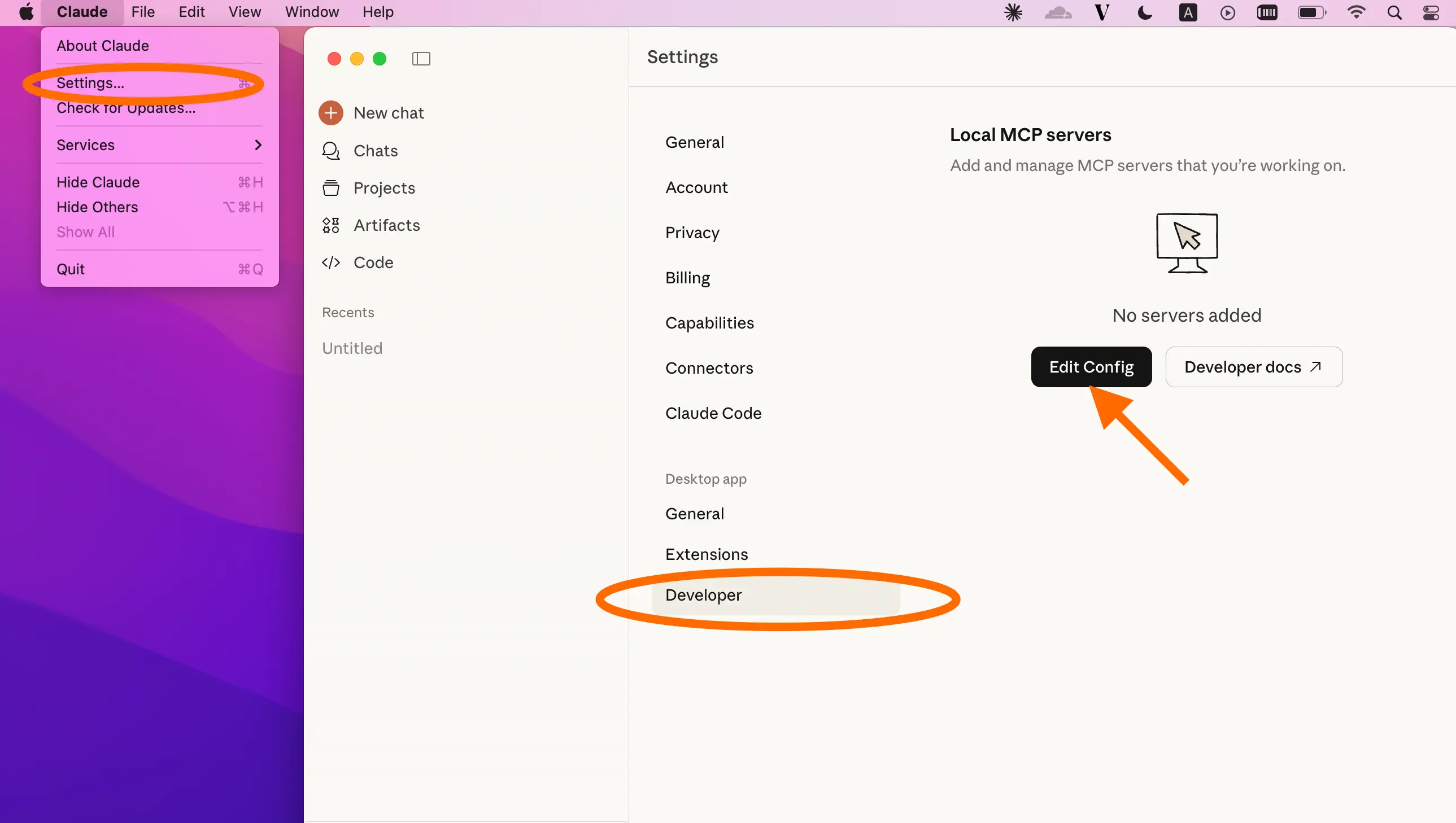Open the Help menu
Viewport: 1456px width, 823px height.
point(378,12)
